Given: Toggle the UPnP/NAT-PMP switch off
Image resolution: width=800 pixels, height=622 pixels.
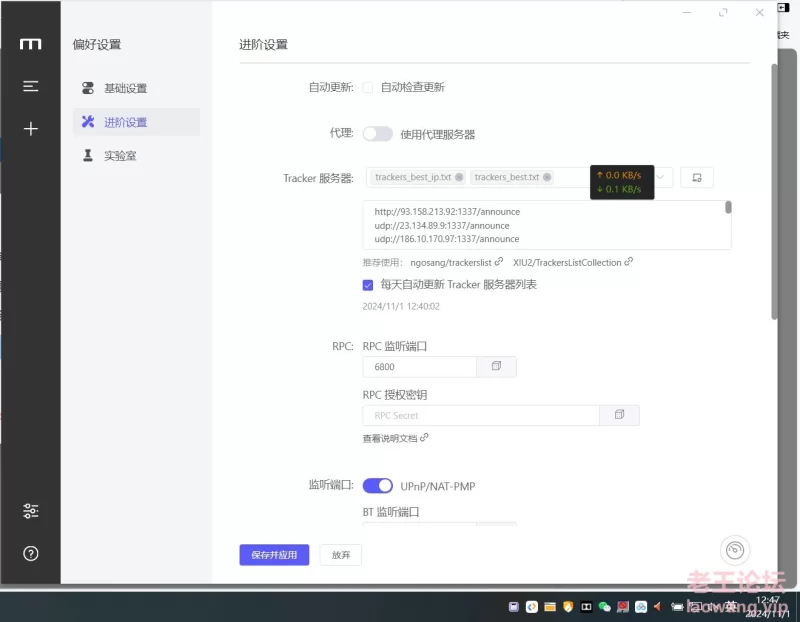Looking at the screenshot, I should point(378,485).
